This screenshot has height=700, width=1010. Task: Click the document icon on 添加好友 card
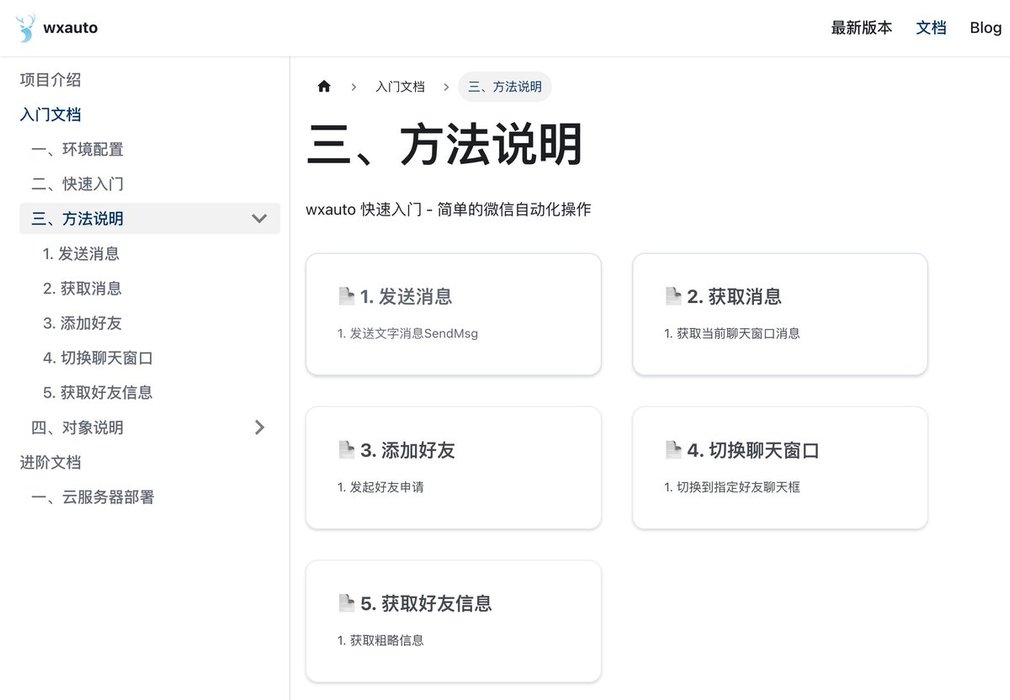[347, 450]
